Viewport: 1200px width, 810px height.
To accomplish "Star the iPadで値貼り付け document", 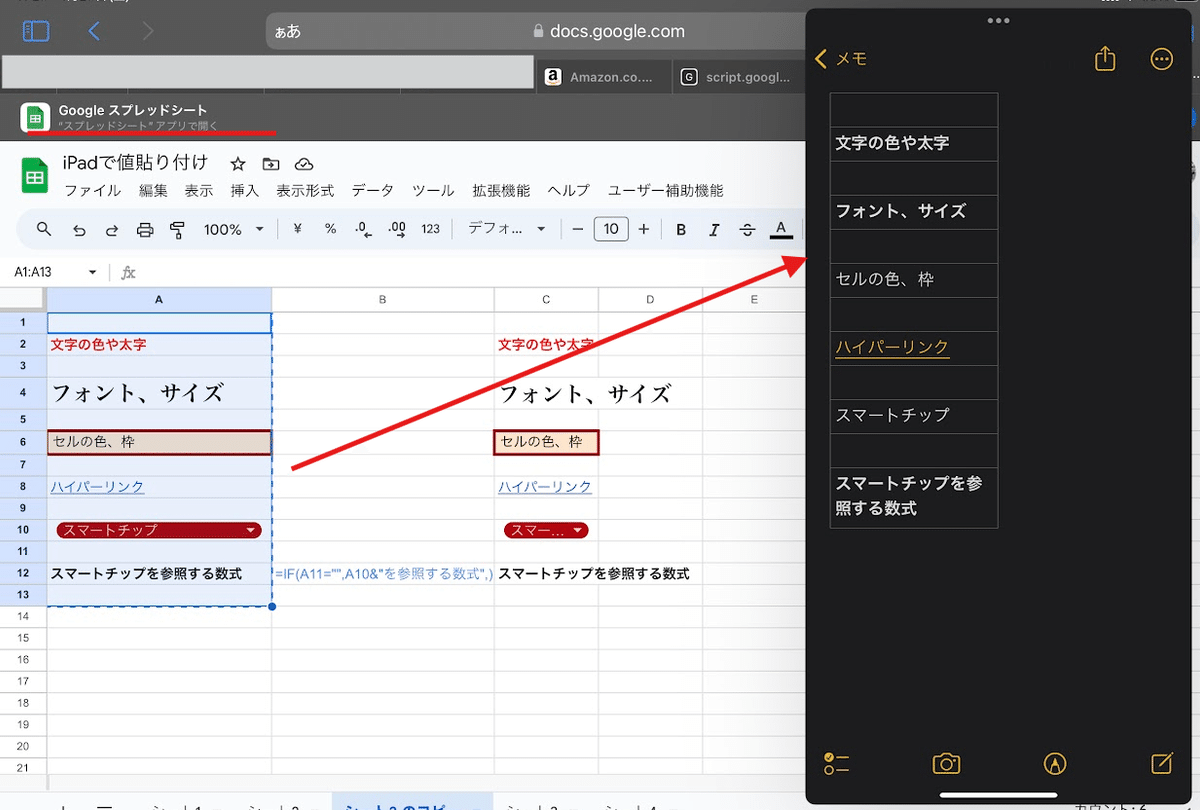I will click(238, 164).
